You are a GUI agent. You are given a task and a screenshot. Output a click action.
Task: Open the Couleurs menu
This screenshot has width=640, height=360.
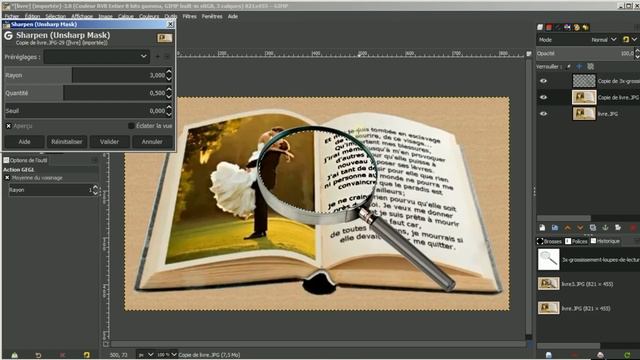tap(149, 16)
